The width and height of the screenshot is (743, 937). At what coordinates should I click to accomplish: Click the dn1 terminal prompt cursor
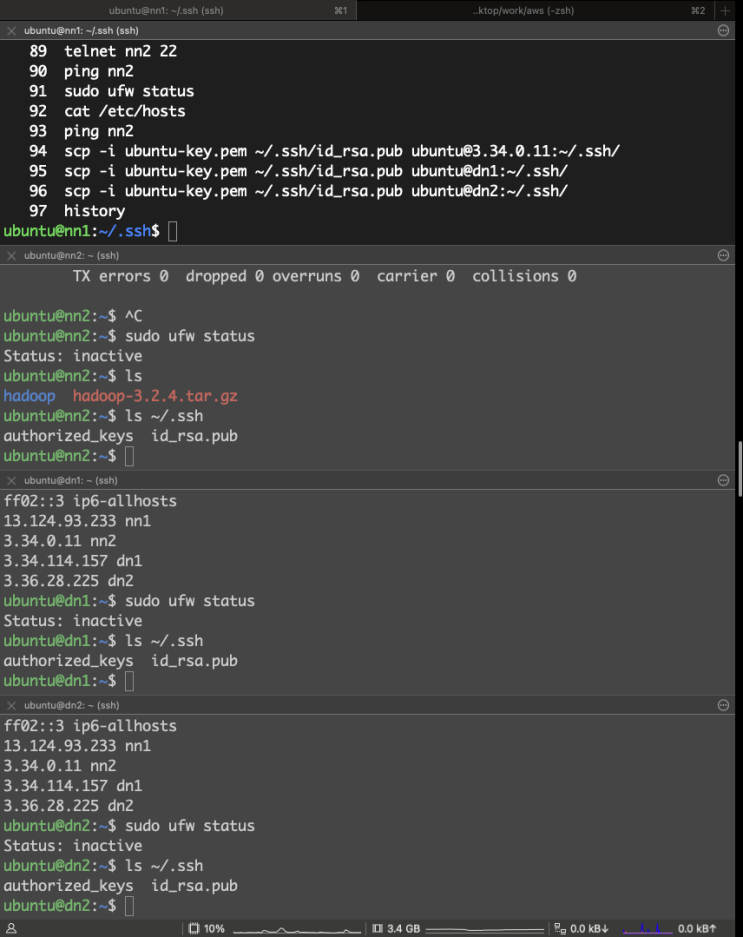[x=129, y=681]
